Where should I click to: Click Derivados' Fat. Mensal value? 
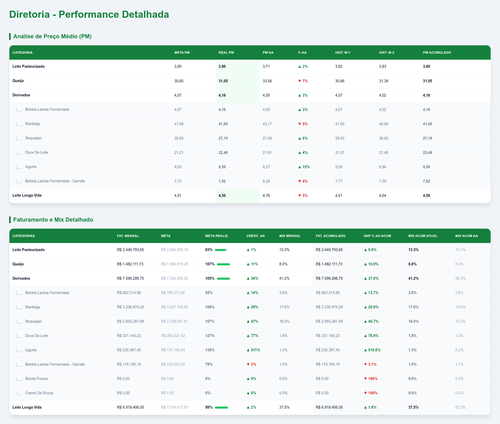click(130, 279)
